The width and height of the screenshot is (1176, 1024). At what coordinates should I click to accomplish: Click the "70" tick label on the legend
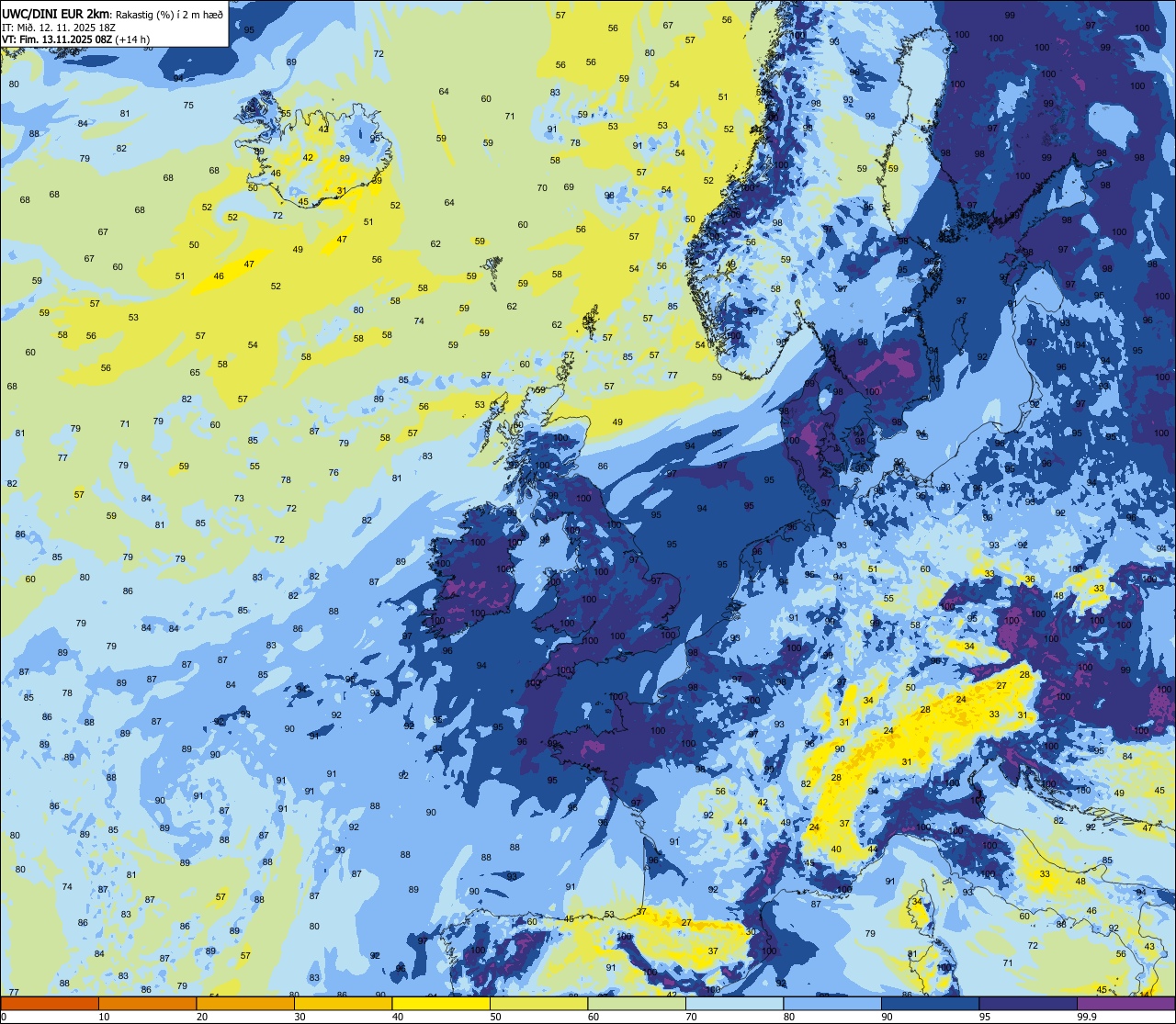point(691,1017)
